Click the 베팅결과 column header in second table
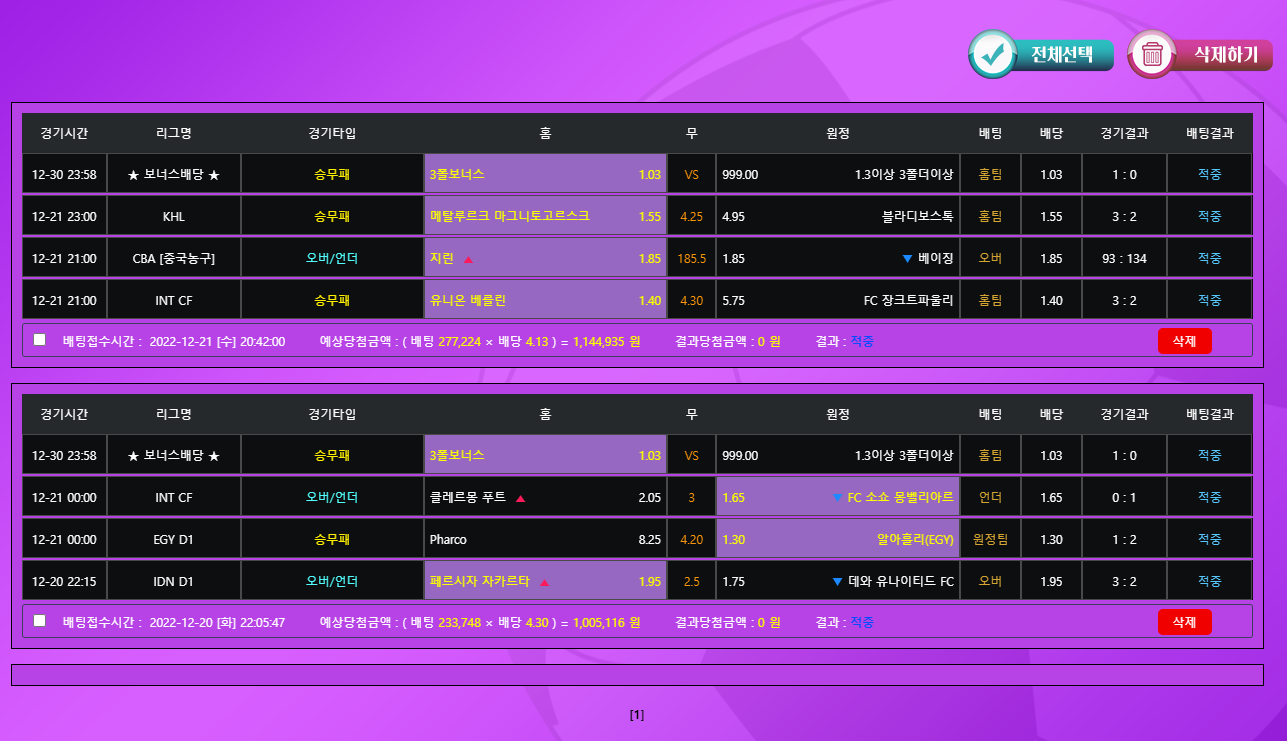This screenshot has width=1287, height=741. pyautogui.click(x=1209, y=414)
